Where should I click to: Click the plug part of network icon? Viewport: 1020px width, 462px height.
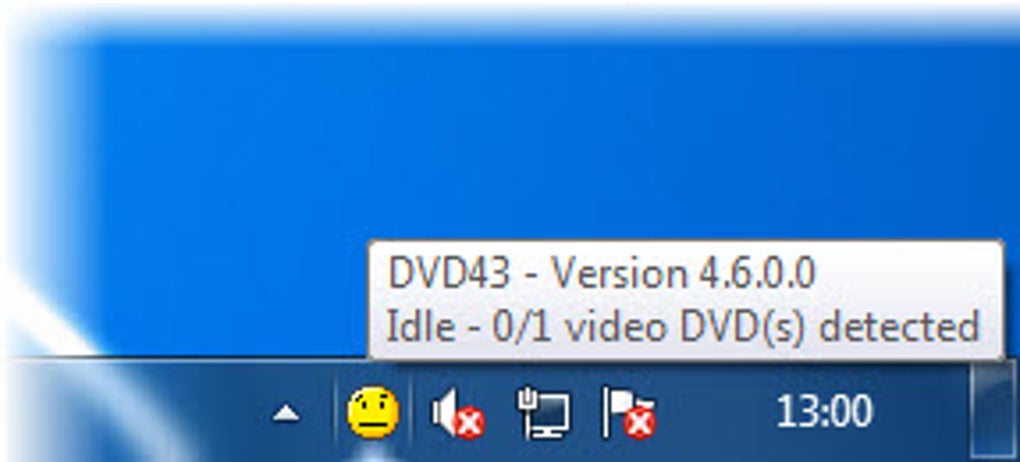[x=526, y=402]
